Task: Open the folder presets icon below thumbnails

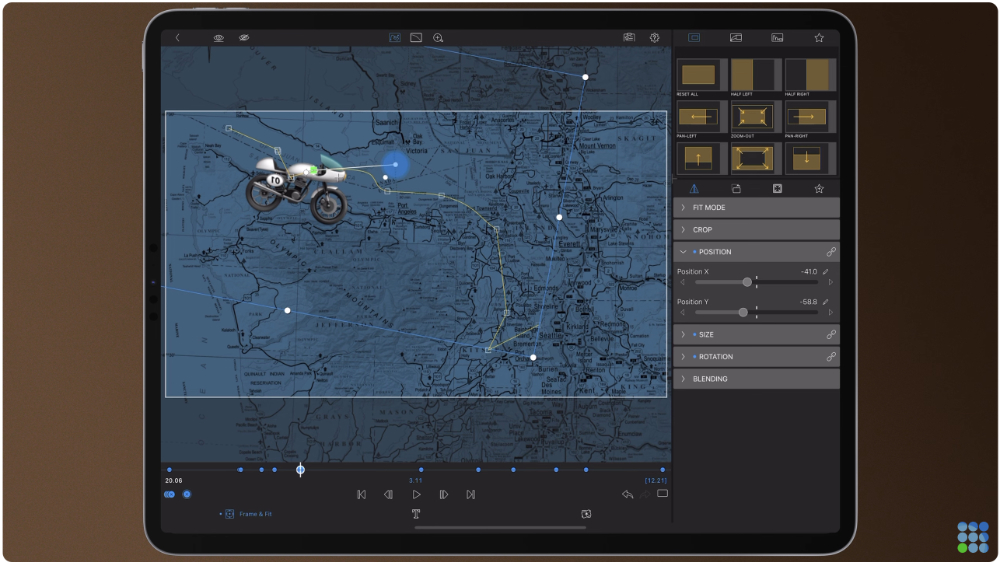Action: point(736,189)
